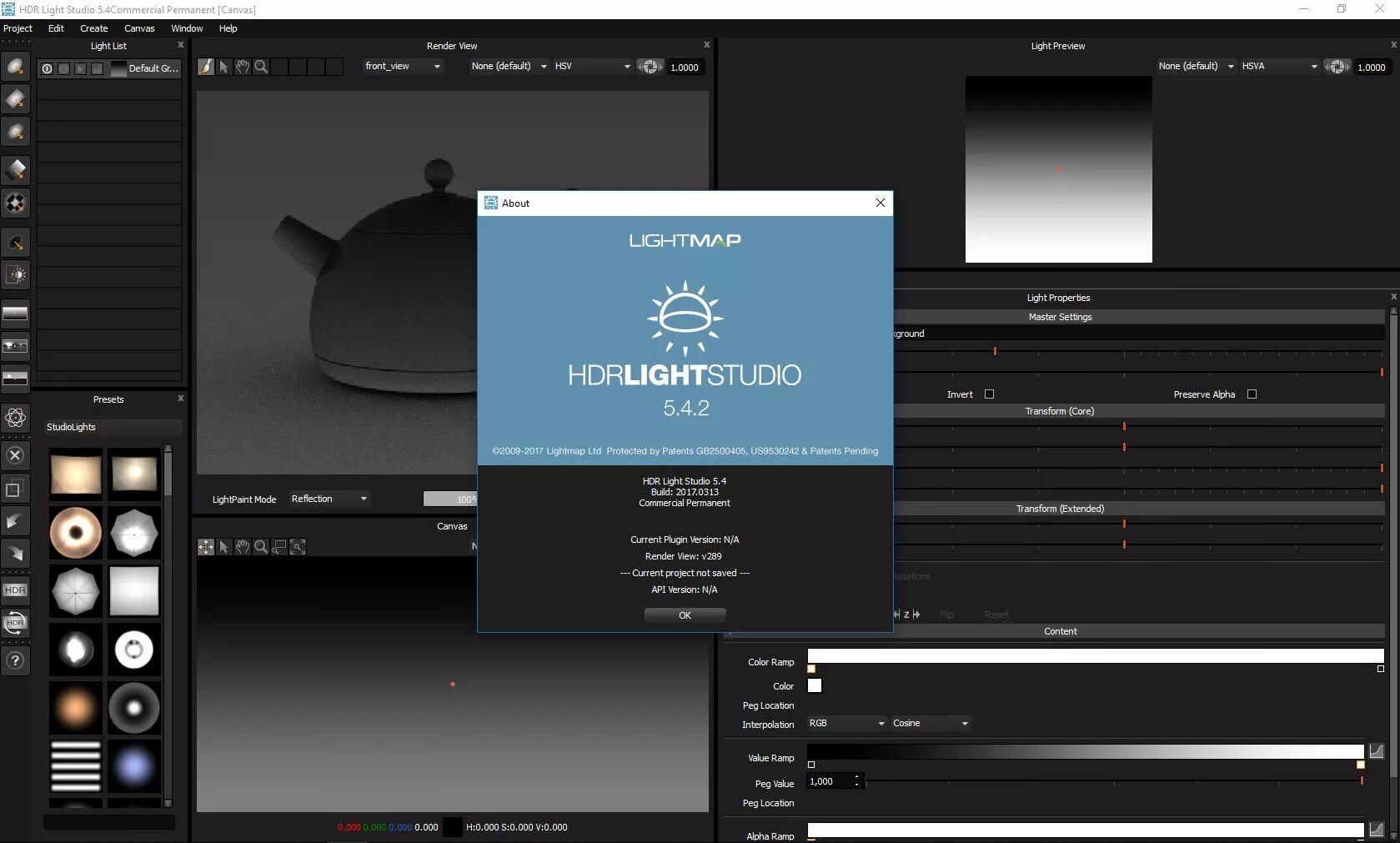Open Light Preview's None (default) dropdown
The height and width of the screenshot is (843, 1400).
pyautogui.click(x=1196, y=67)
